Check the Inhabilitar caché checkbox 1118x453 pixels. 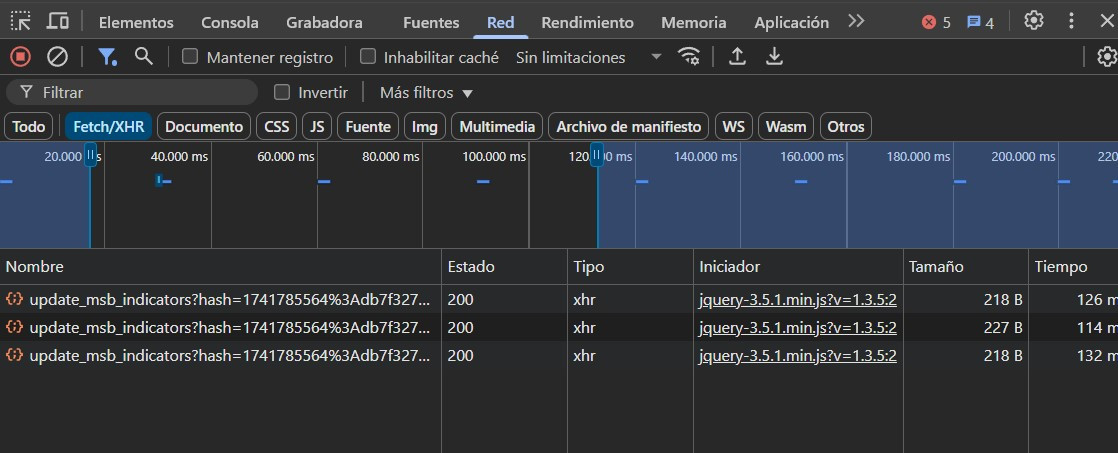(367, 57)
